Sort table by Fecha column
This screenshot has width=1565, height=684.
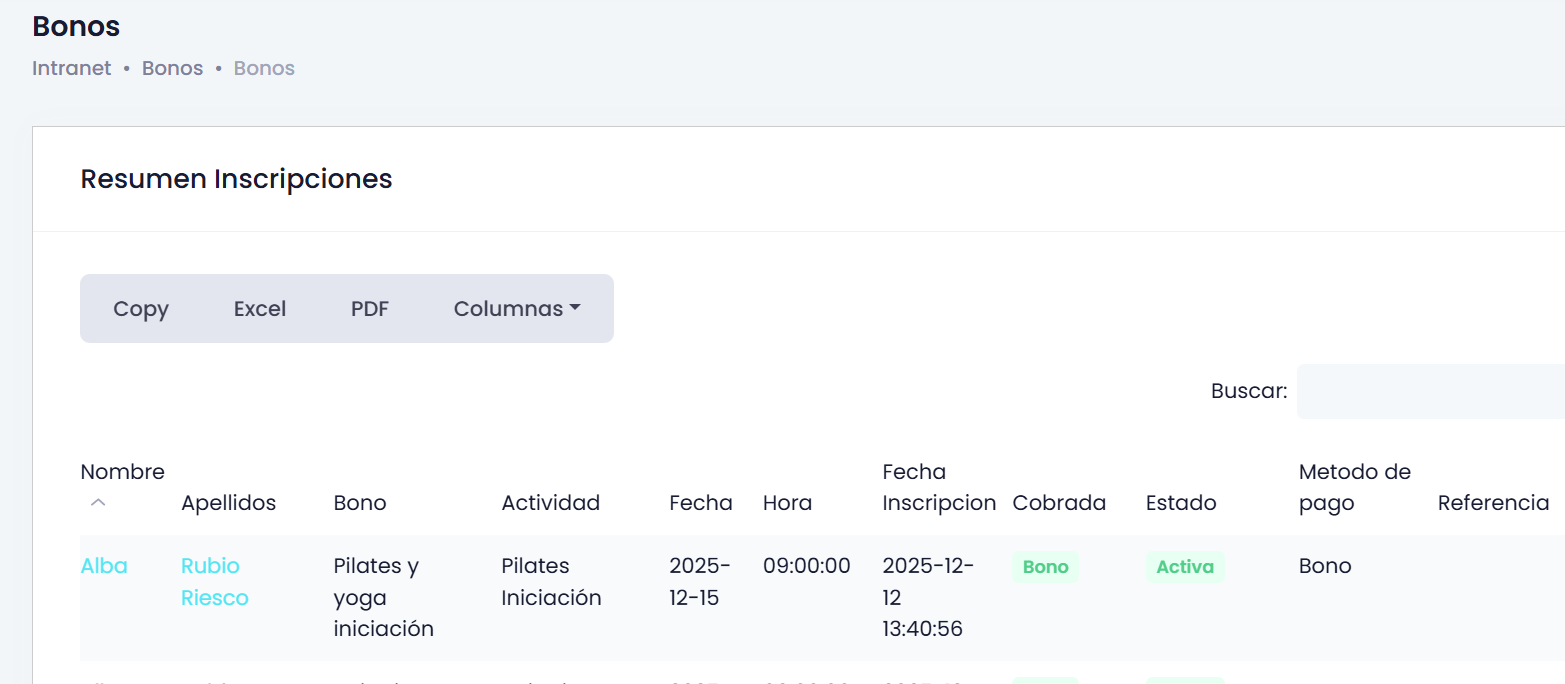[700, 503]
